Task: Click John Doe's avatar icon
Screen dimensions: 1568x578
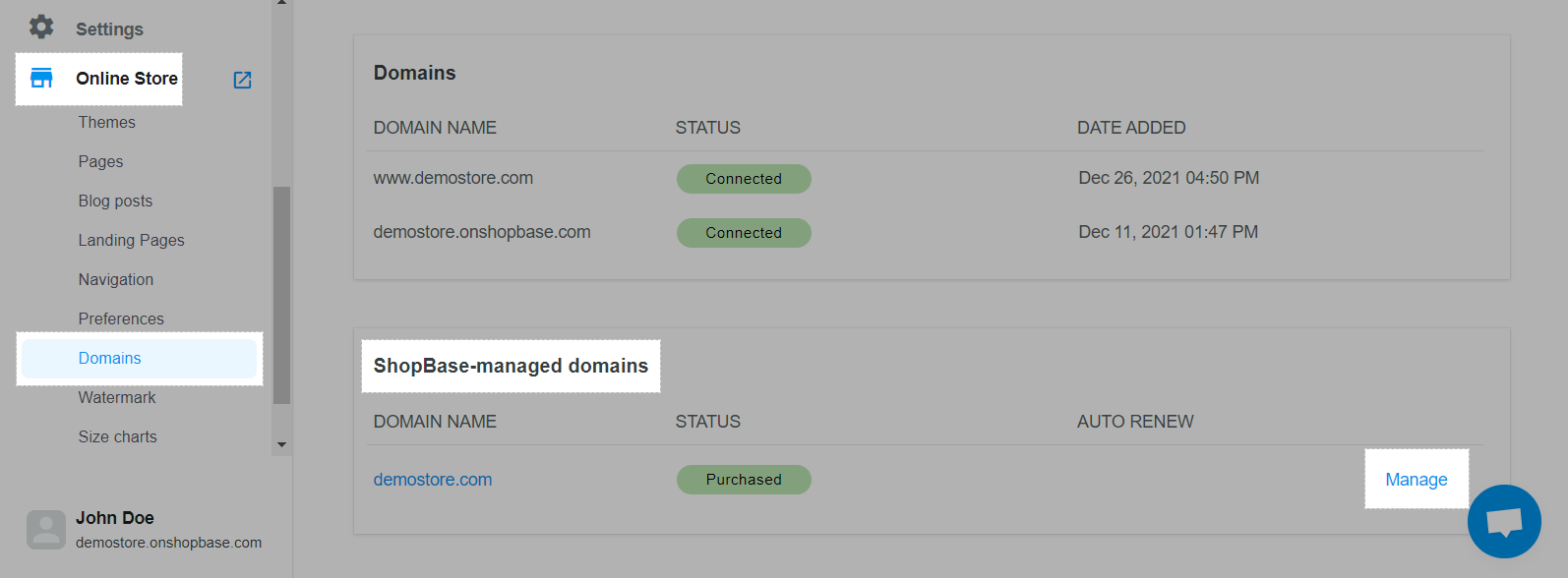Action: tap(46, 529)
